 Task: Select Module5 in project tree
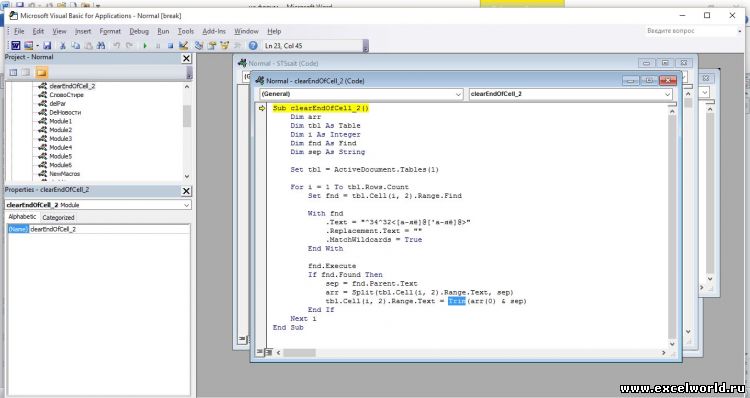point(60,156)
